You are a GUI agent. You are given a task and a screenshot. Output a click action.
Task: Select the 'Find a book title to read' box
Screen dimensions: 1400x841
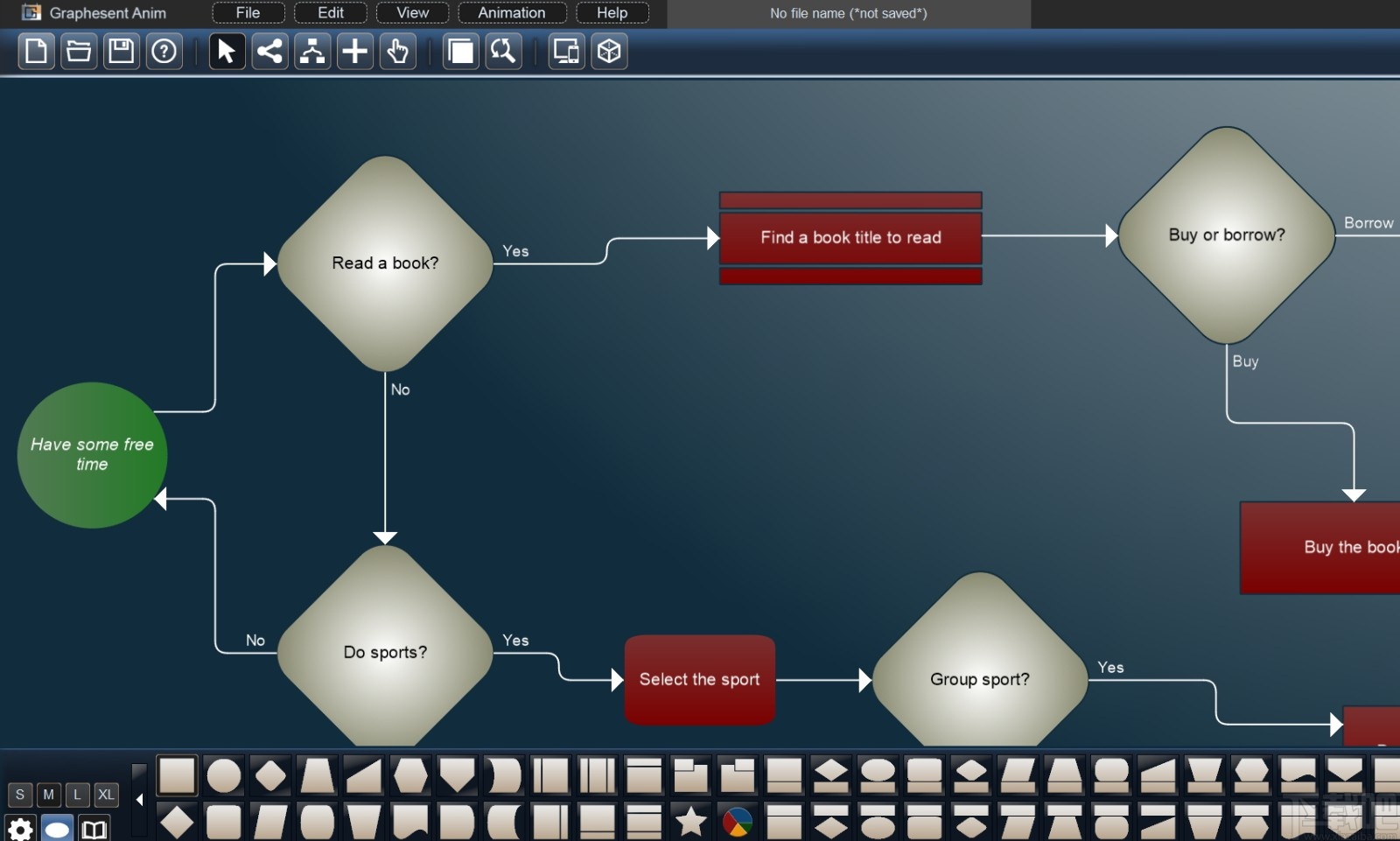coord(850,238)
